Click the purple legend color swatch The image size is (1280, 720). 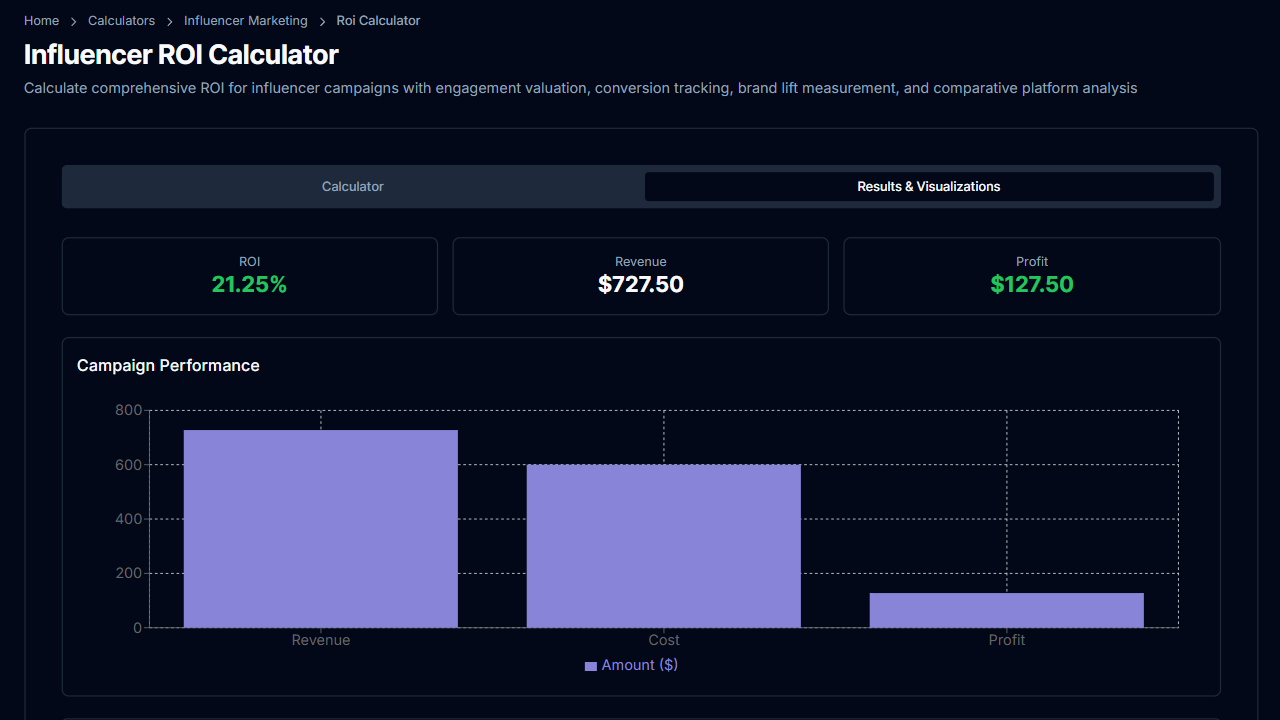coord(590,664)
